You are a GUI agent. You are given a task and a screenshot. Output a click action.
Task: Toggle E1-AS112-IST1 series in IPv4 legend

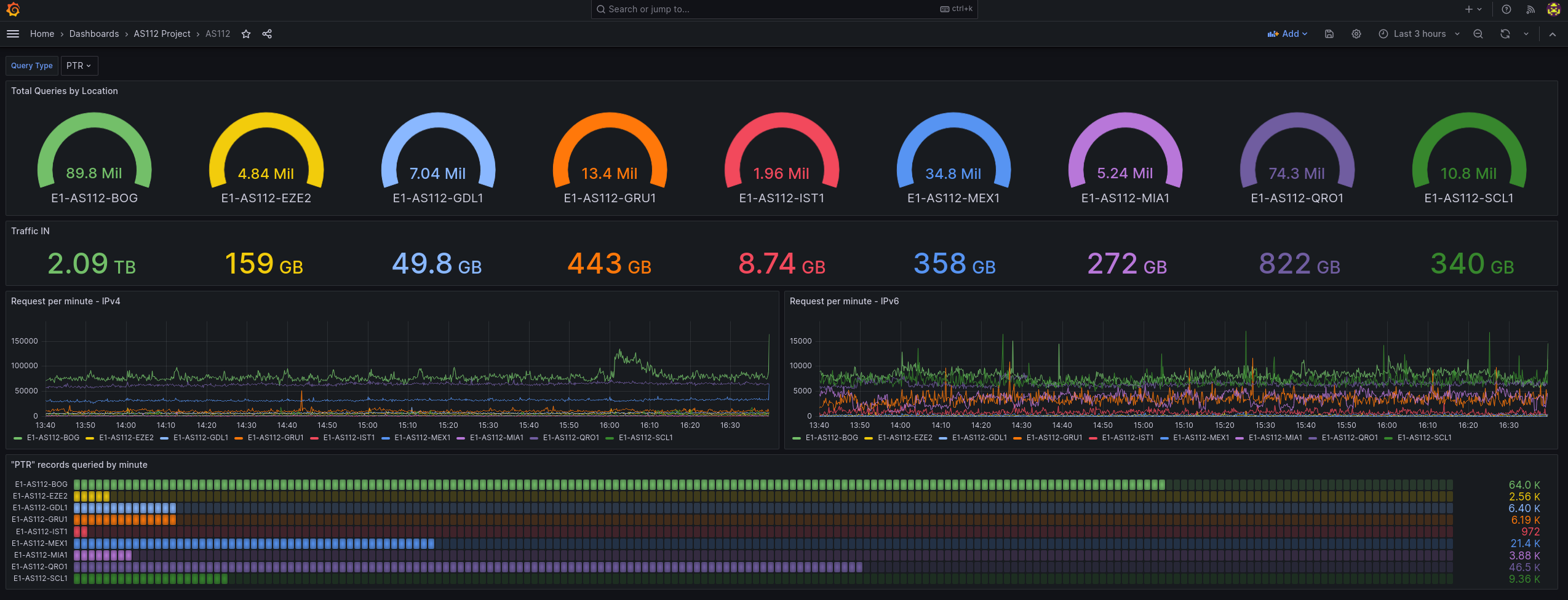coord(349,438)
